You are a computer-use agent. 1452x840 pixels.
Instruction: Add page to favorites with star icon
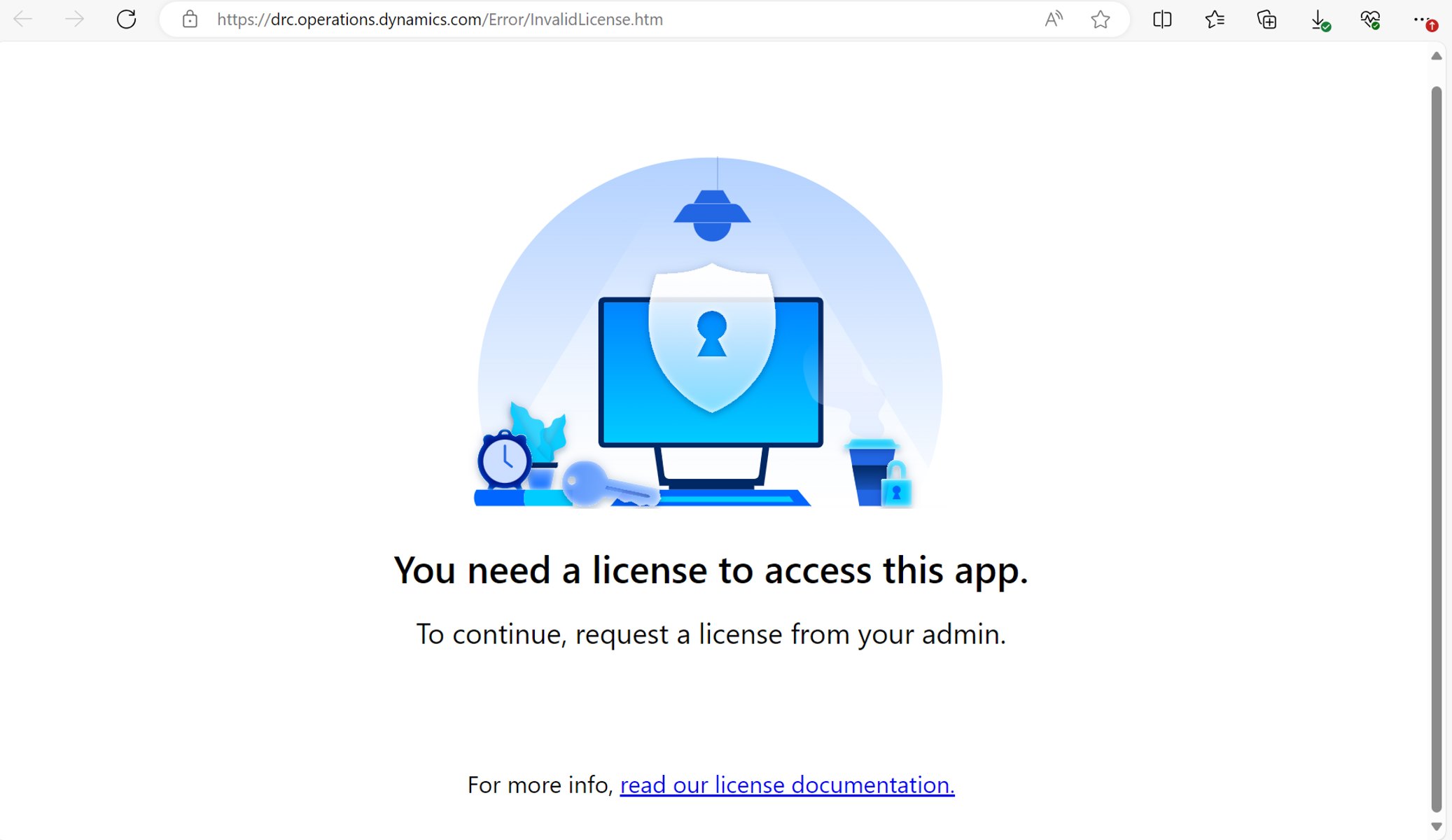click(x=1101, y=20)
